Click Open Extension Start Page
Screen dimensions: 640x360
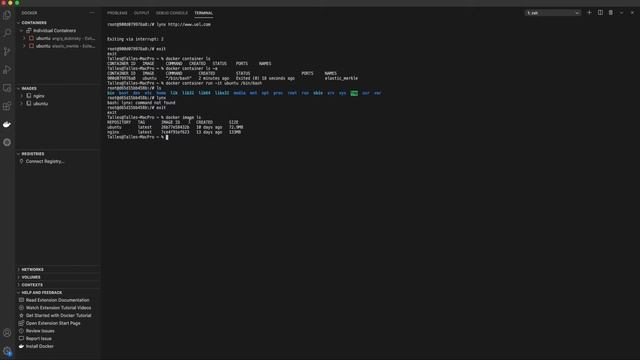click(x=53, y=323)
